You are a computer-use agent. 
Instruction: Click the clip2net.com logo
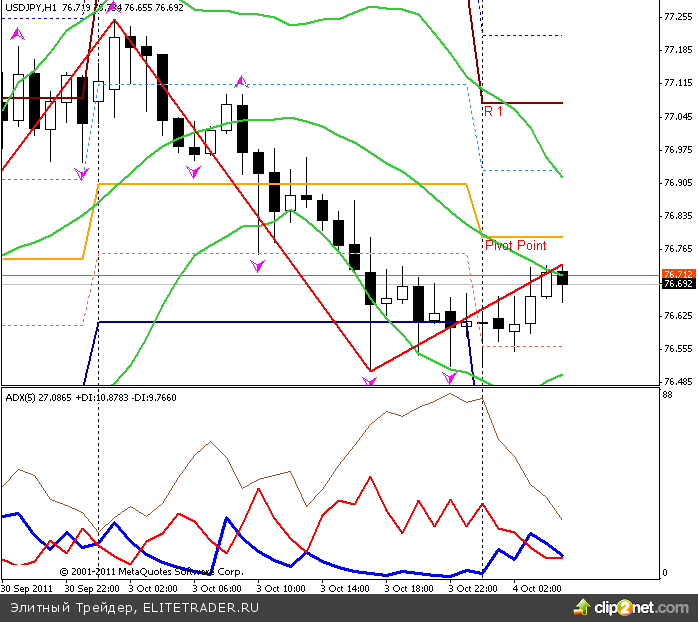(x=631, y=606)
